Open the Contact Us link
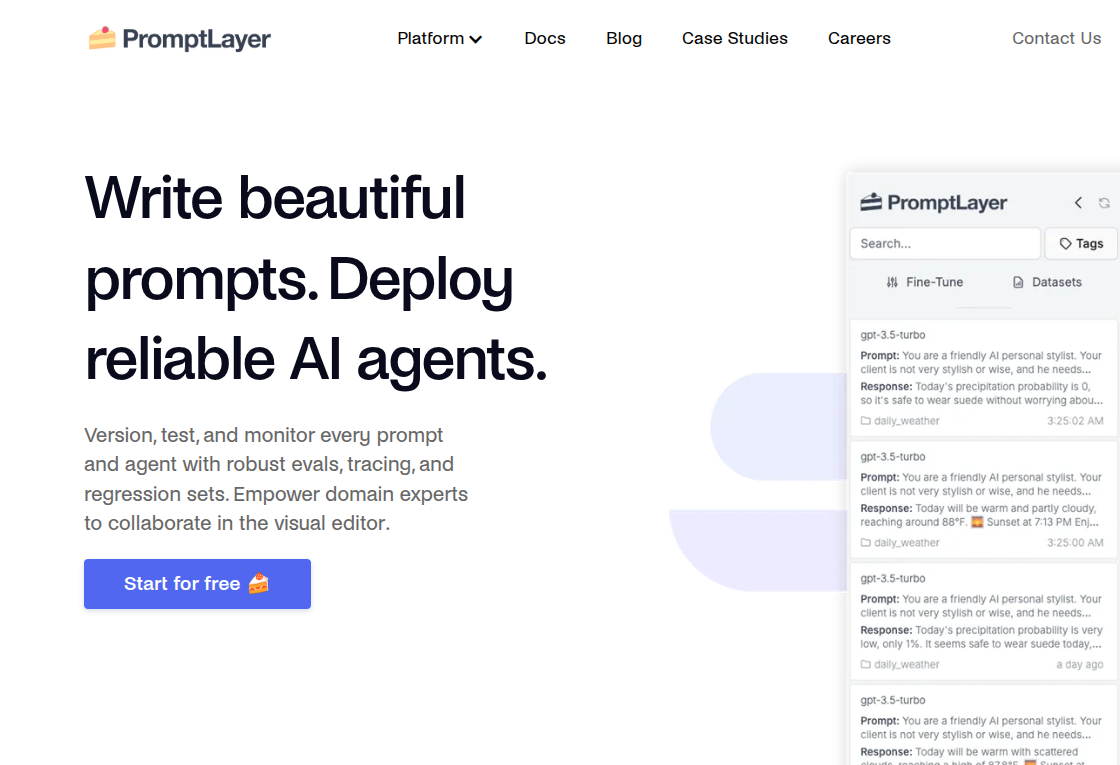 (1056, 38)
